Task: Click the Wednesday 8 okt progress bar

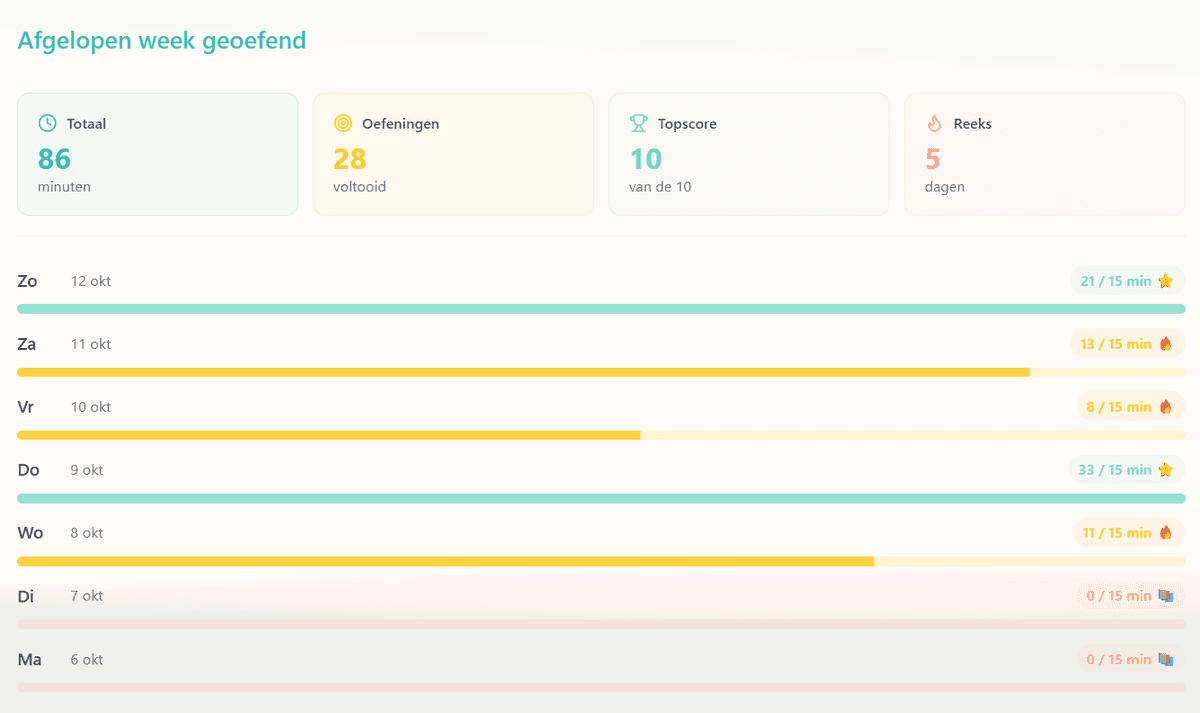Action: point(445,561)
